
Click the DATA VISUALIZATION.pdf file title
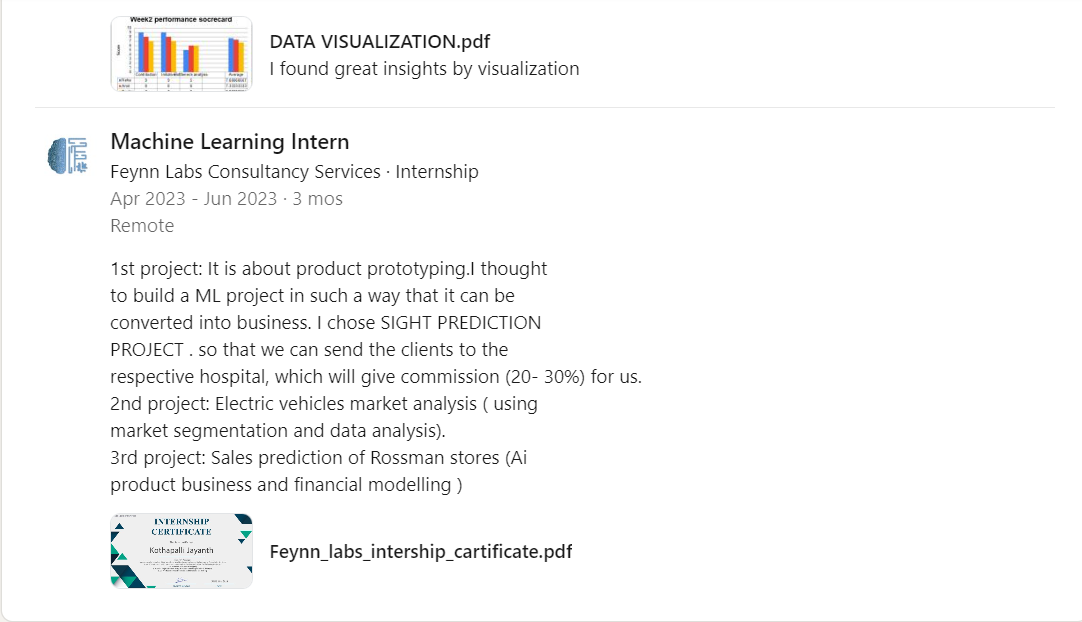(379, 41)
